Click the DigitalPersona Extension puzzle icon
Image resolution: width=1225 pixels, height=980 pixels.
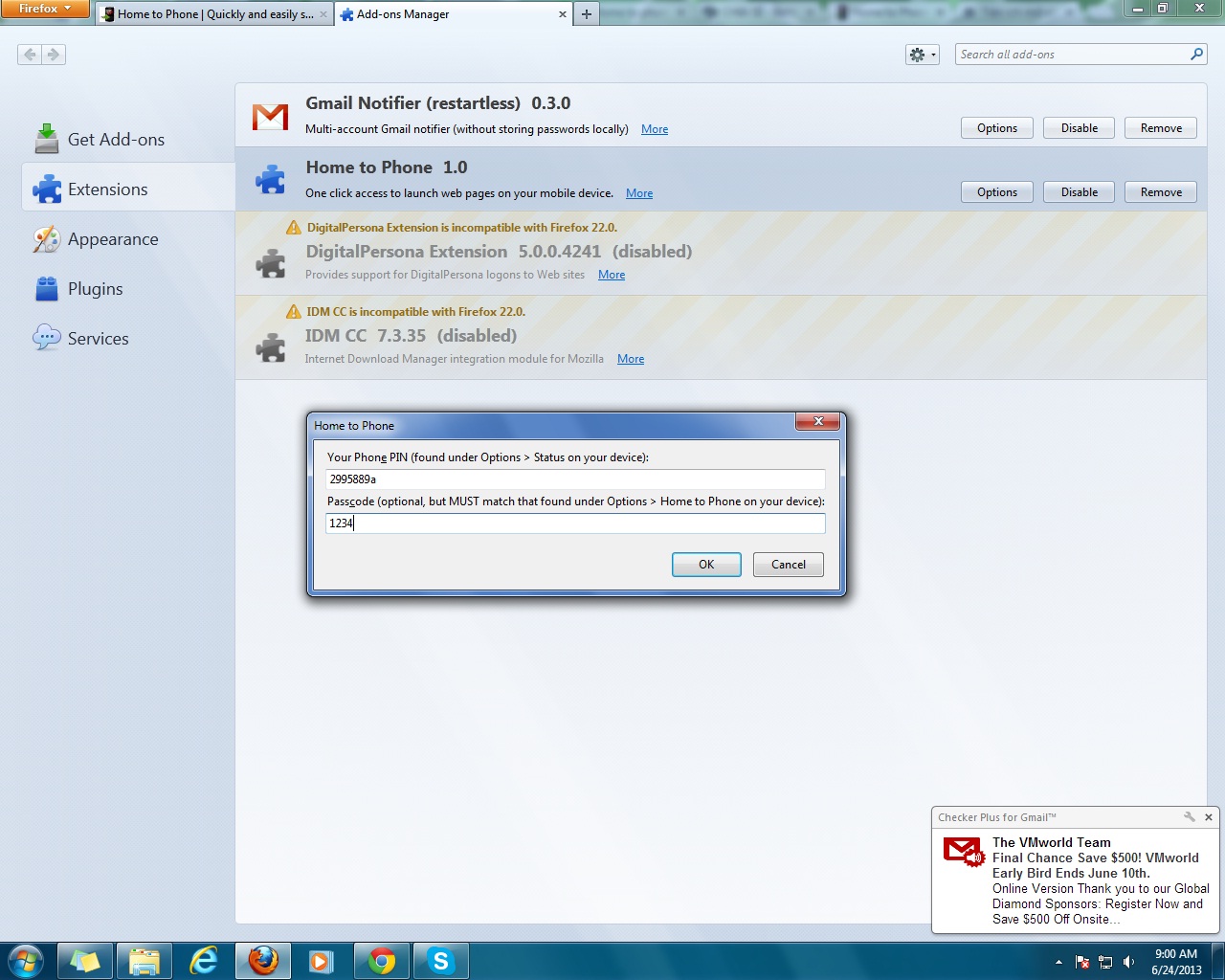coord(271,263)
